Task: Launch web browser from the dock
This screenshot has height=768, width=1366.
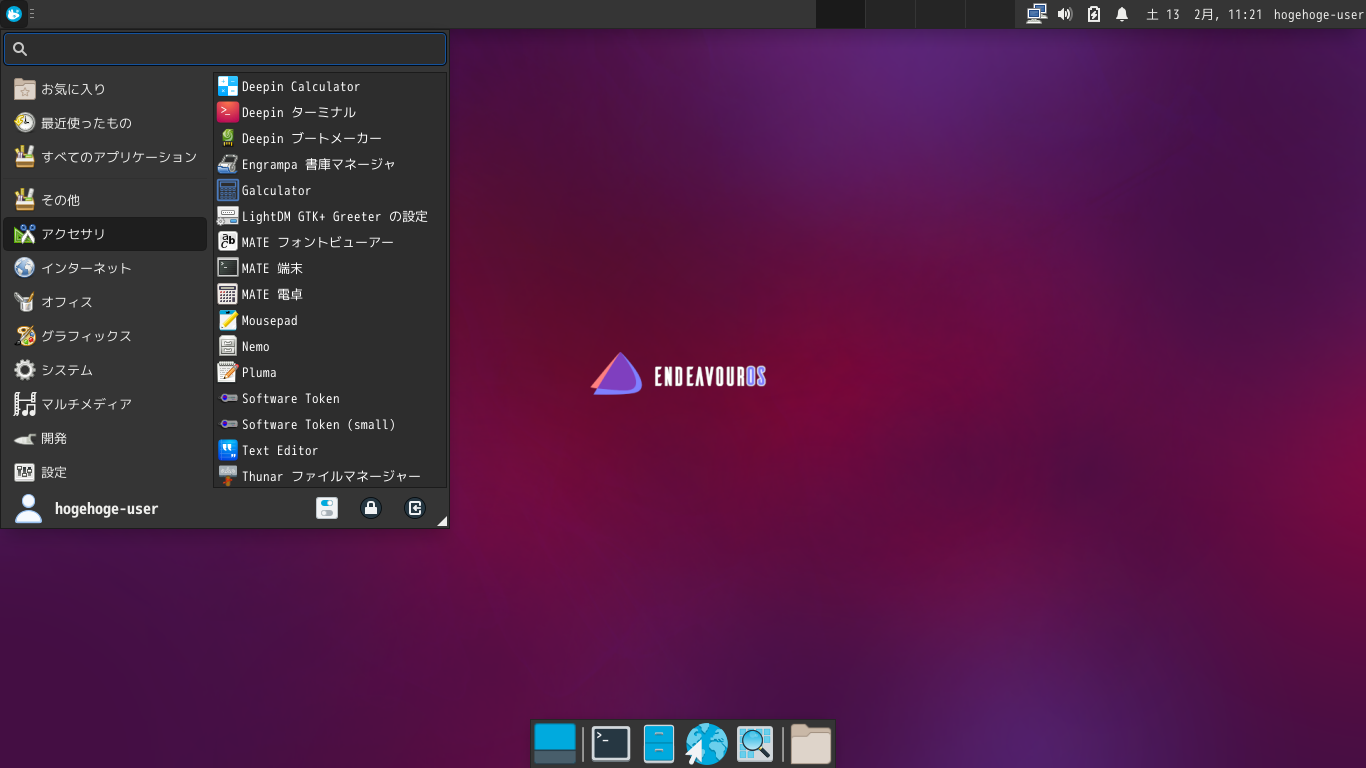Action: (x=706, y=744)
